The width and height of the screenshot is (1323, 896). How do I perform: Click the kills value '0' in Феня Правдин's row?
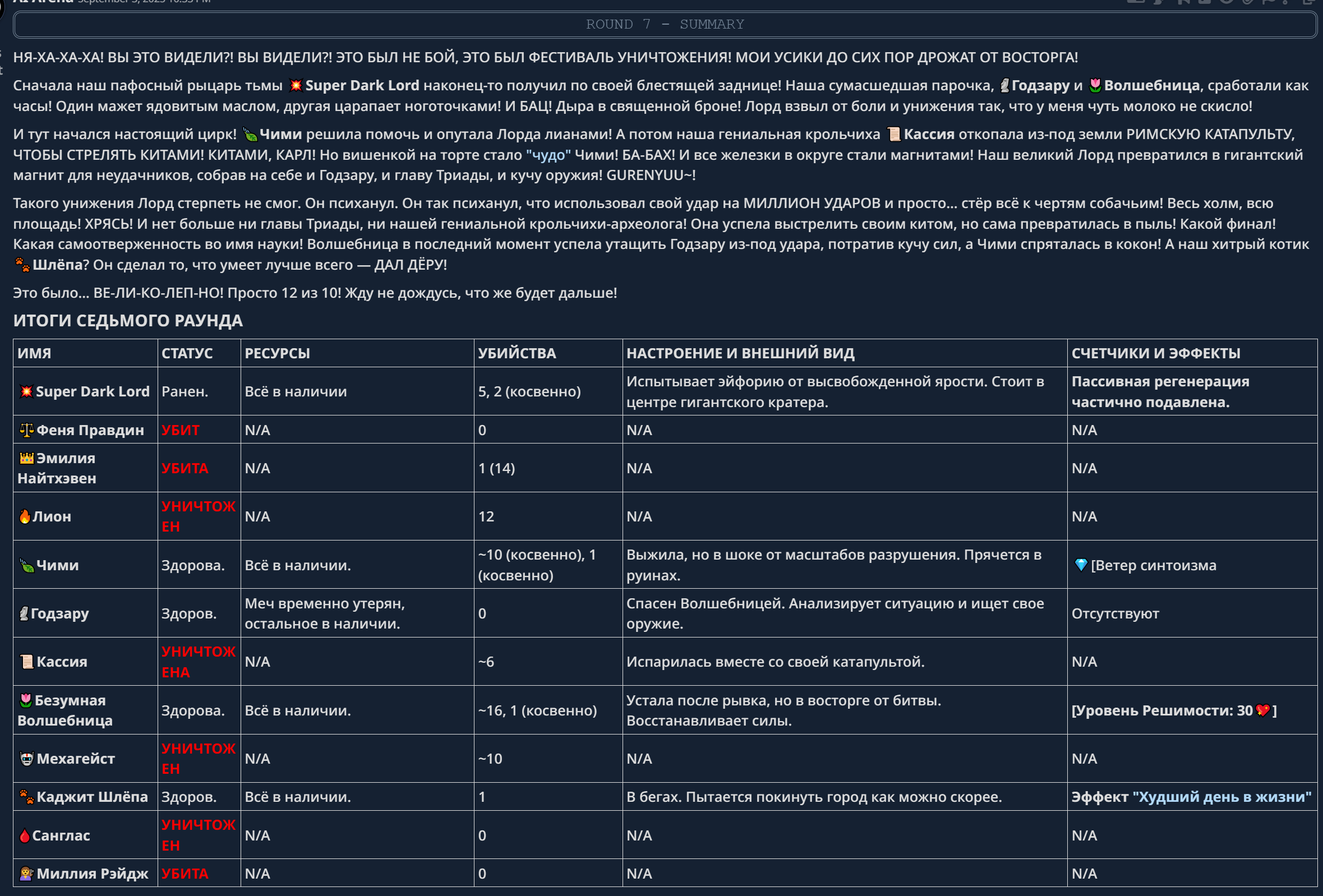coord(482,430)
